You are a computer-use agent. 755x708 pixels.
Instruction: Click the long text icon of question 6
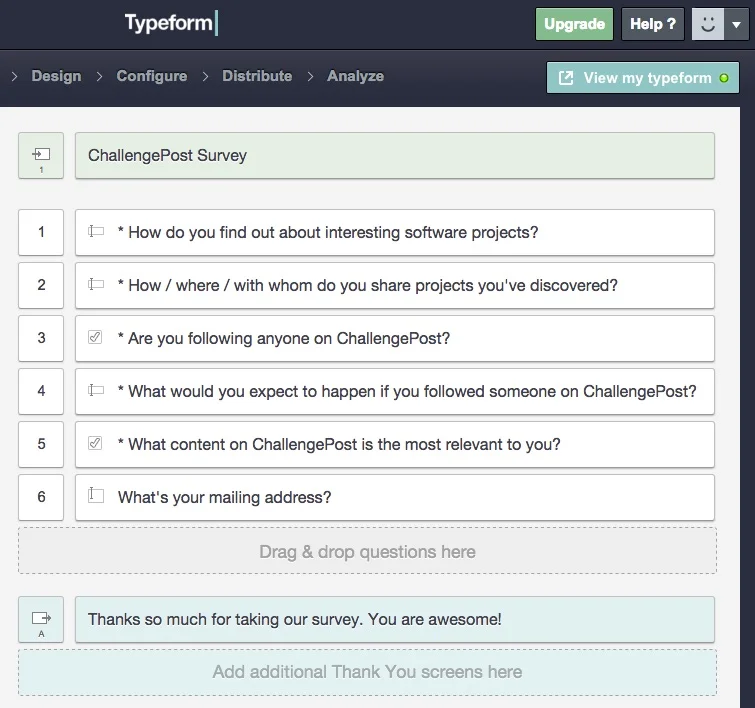(x=96, y=495)
